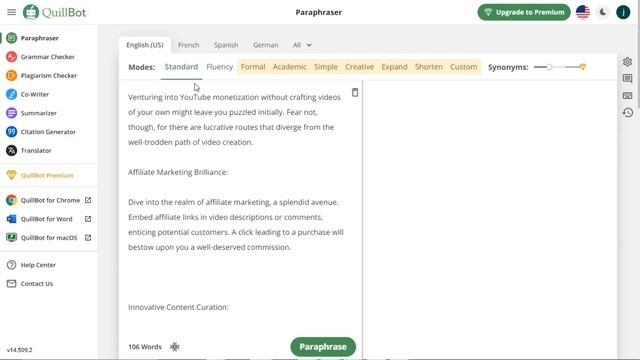Open the feedback comment icon
Image resolution: width=640 pixels, height=360 pixels.
coord(627,78)
